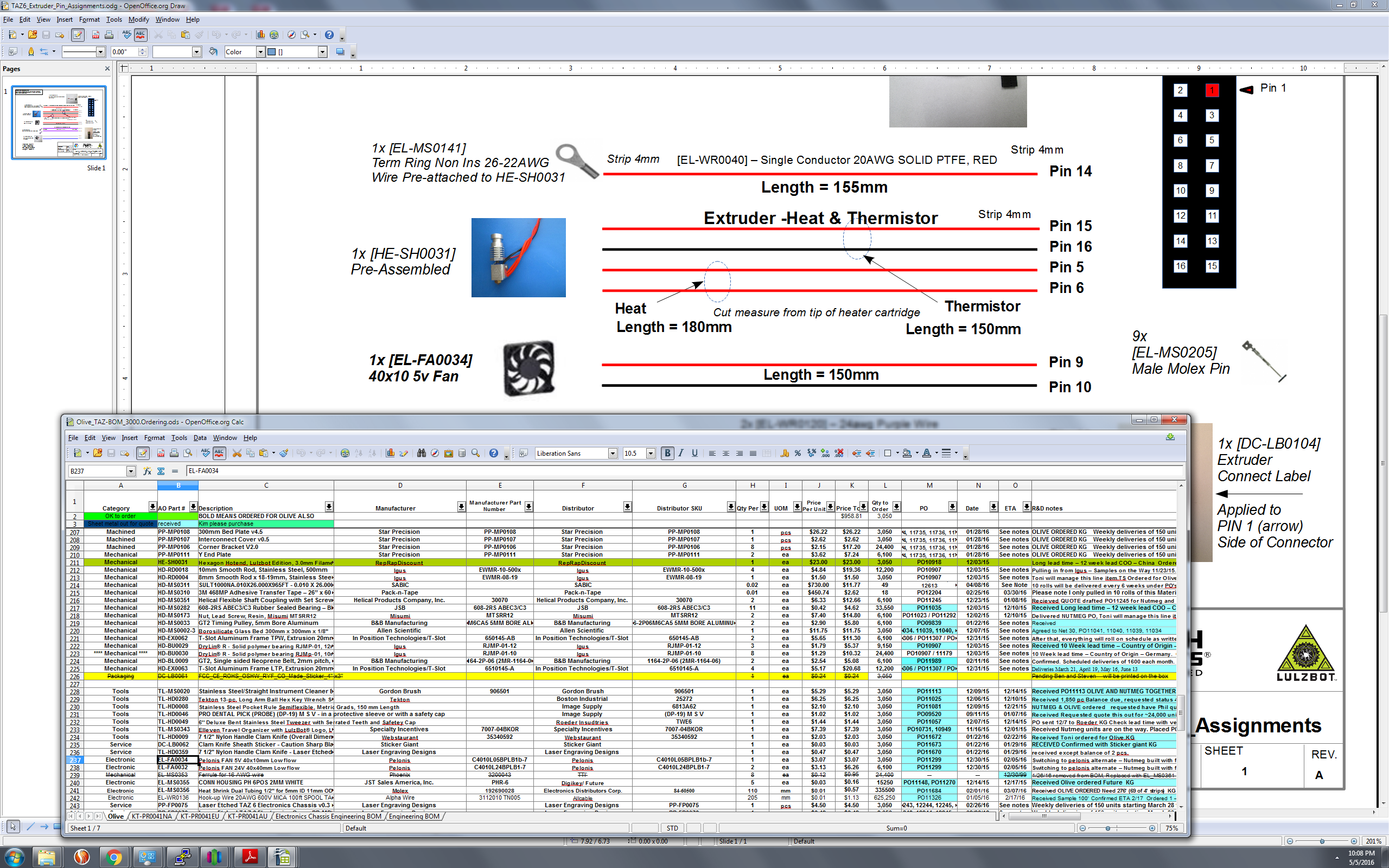
Task: Click the Borders icon in Calc toolbar
Action: (887, 454)
